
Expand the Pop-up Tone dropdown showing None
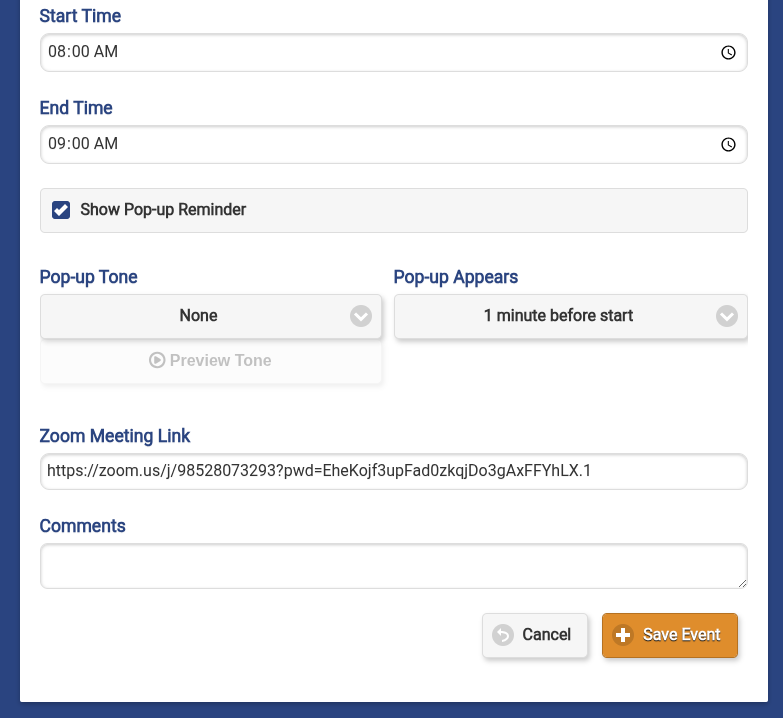tap(199, 316)
